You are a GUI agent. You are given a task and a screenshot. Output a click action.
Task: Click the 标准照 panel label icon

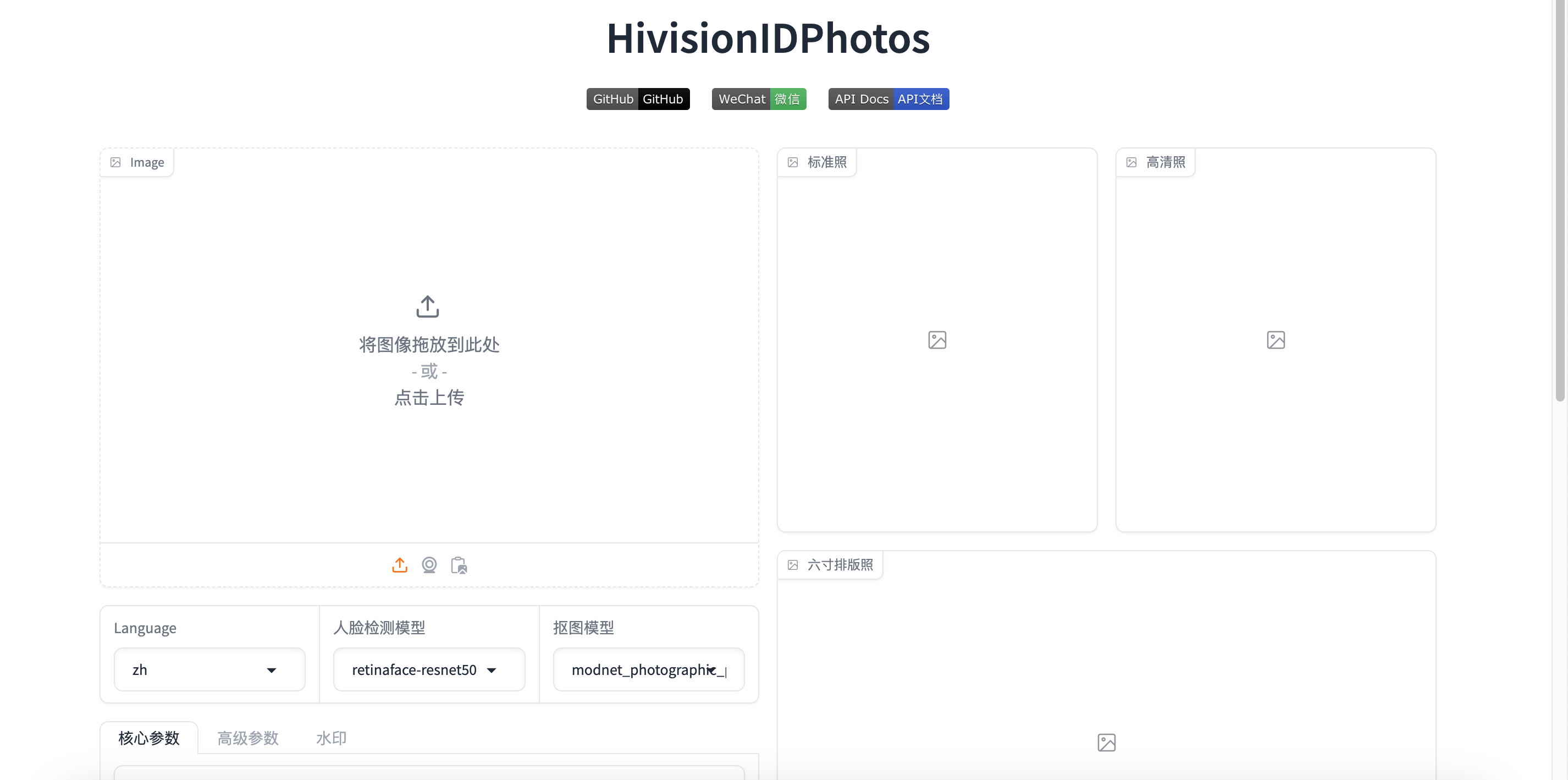point(793,162)
